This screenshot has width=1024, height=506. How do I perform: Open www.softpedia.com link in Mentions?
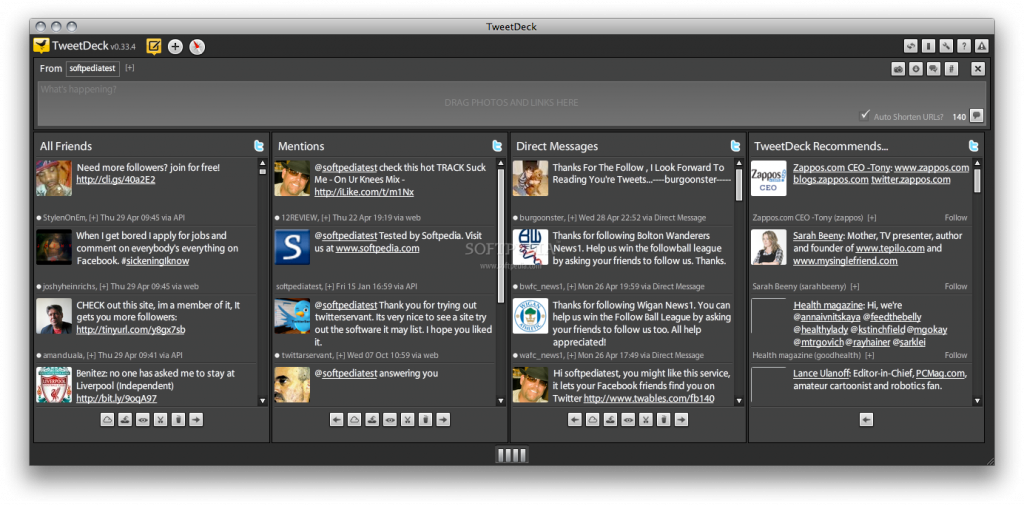coord(377,248)
